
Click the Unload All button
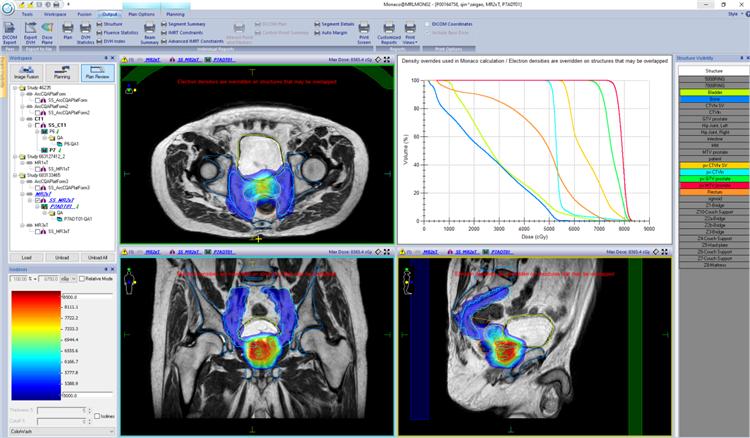(98, 258)
